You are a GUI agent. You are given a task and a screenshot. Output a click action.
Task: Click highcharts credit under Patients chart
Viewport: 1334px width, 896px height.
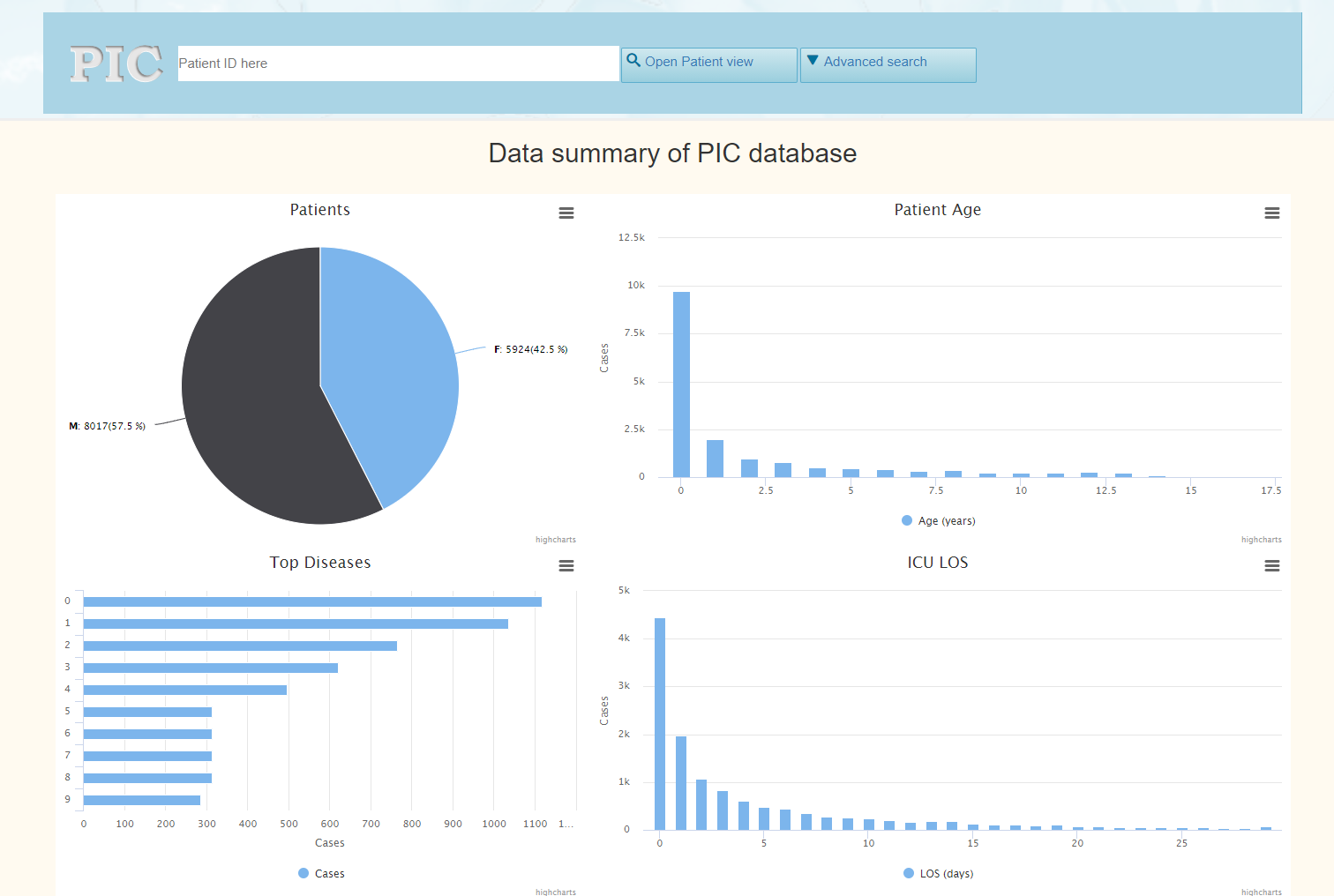(556, 540)
